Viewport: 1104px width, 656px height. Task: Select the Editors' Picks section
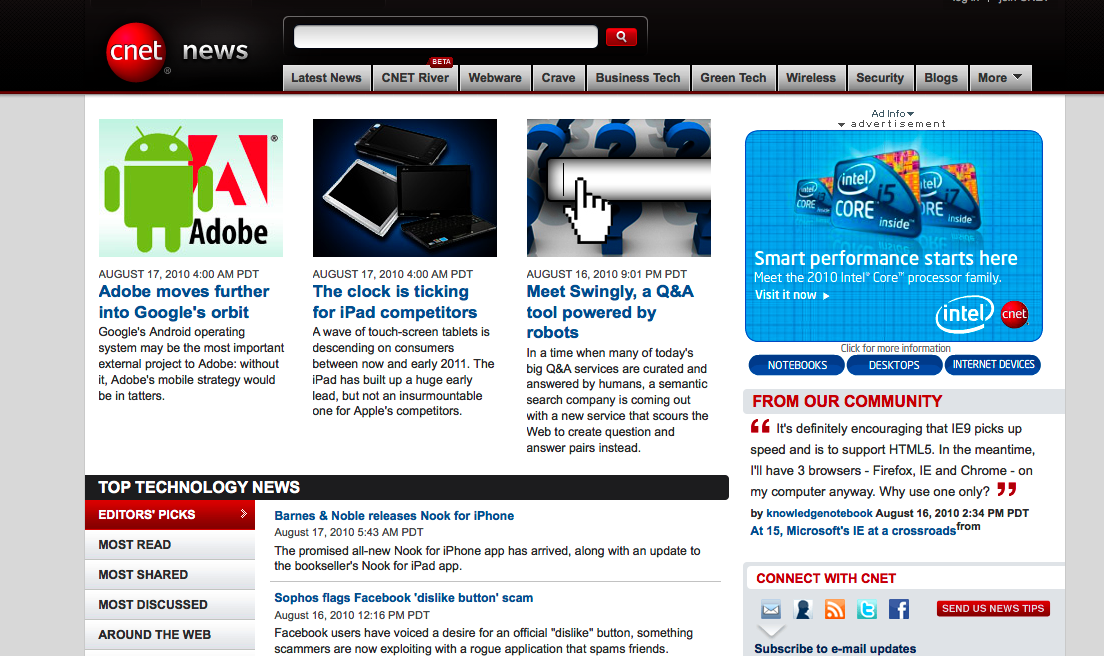tap(170, 515)
